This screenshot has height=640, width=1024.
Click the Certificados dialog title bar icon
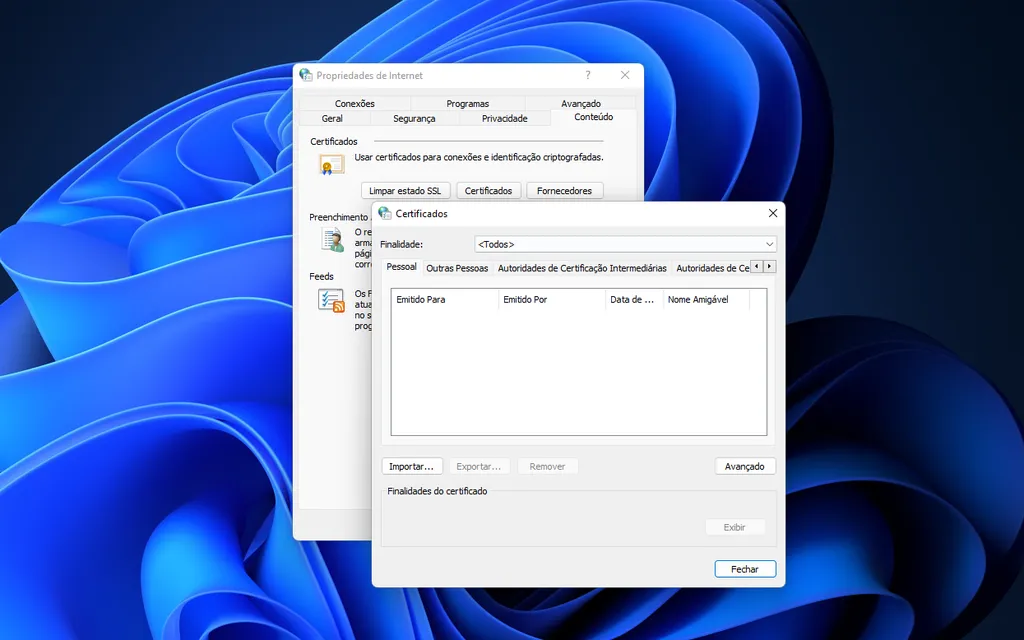tap(385, 213)
